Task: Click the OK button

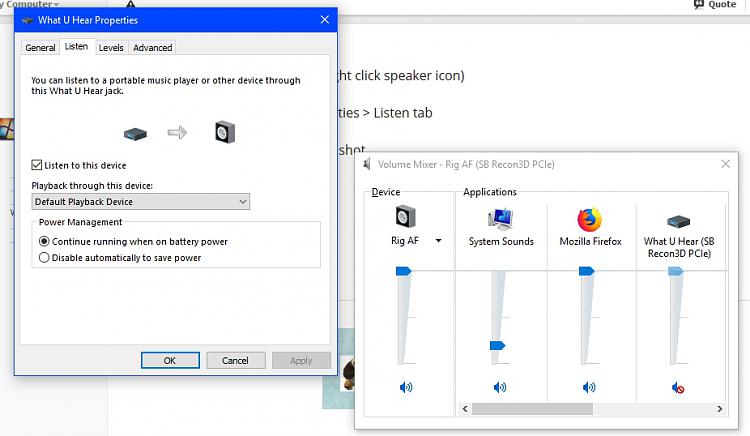Action: pos(170,360)
